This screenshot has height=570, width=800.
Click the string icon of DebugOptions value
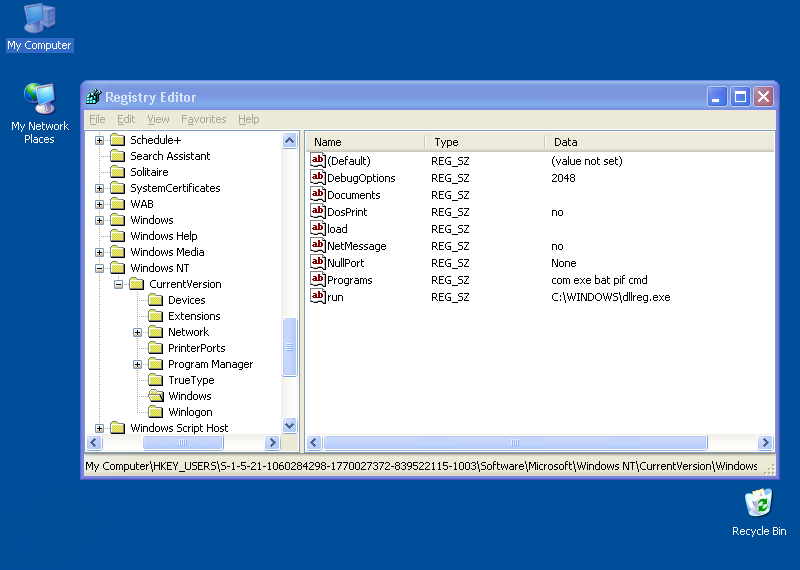click(x=318, y=177)
